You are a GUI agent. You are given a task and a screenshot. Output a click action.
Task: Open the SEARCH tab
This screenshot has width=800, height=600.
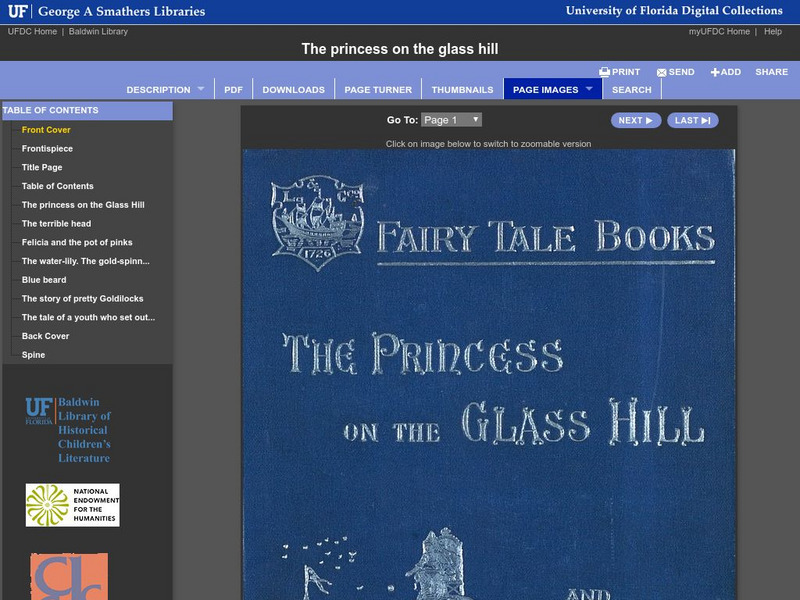632,90
